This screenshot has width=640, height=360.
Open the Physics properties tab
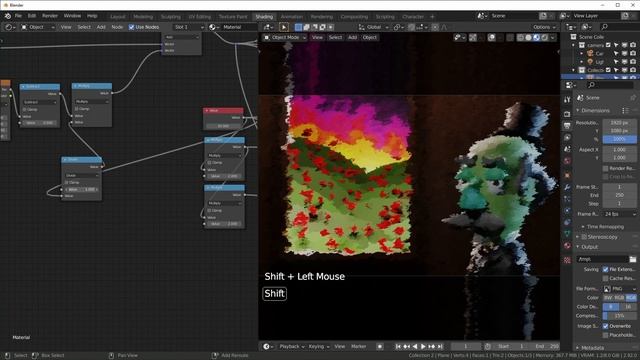click(567, 211)
